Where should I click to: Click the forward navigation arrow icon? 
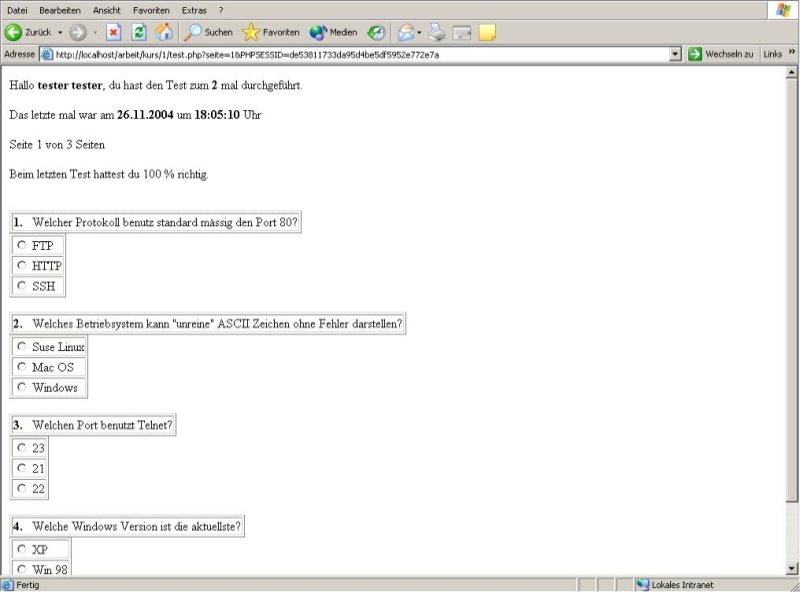click(x=78, y=33)
